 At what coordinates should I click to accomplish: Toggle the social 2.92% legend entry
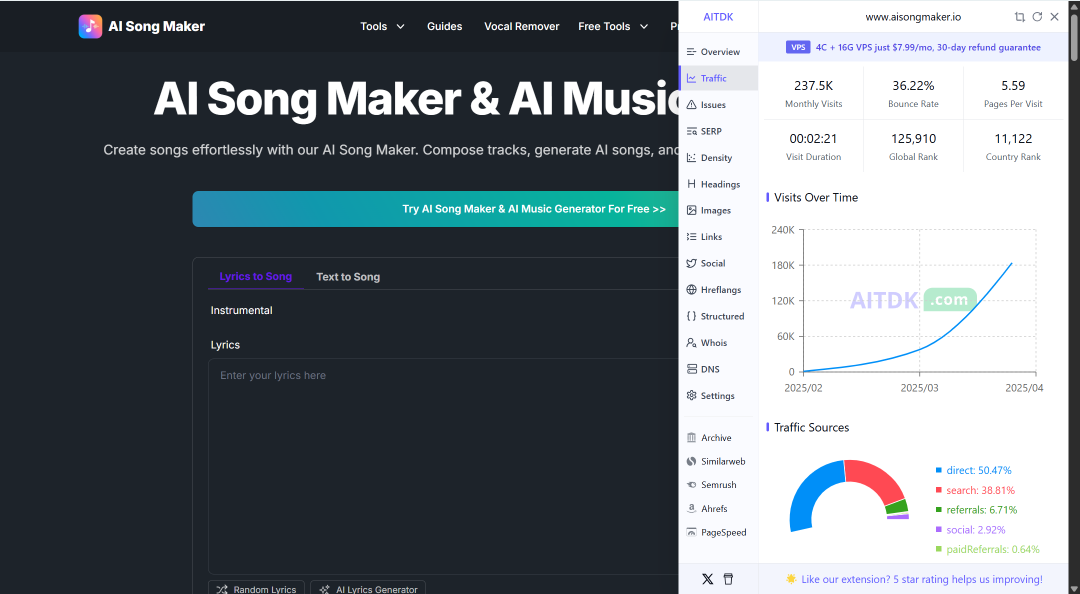tap(970, 530)
